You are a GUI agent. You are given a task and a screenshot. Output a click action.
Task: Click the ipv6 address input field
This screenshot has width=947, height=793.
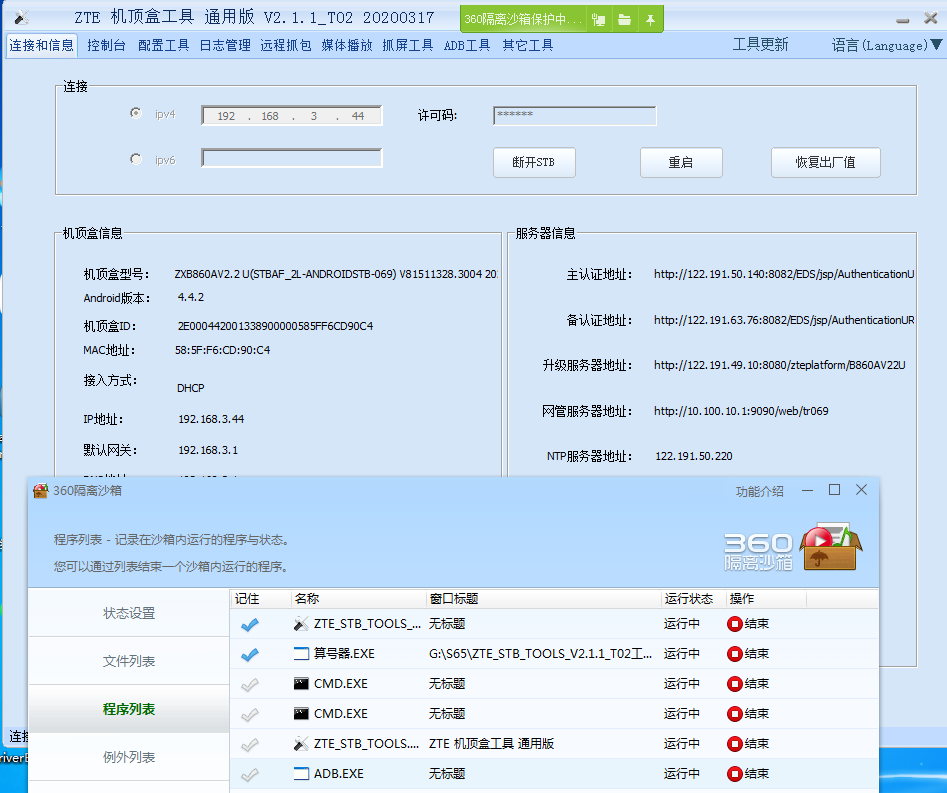(x=292, y=158)
